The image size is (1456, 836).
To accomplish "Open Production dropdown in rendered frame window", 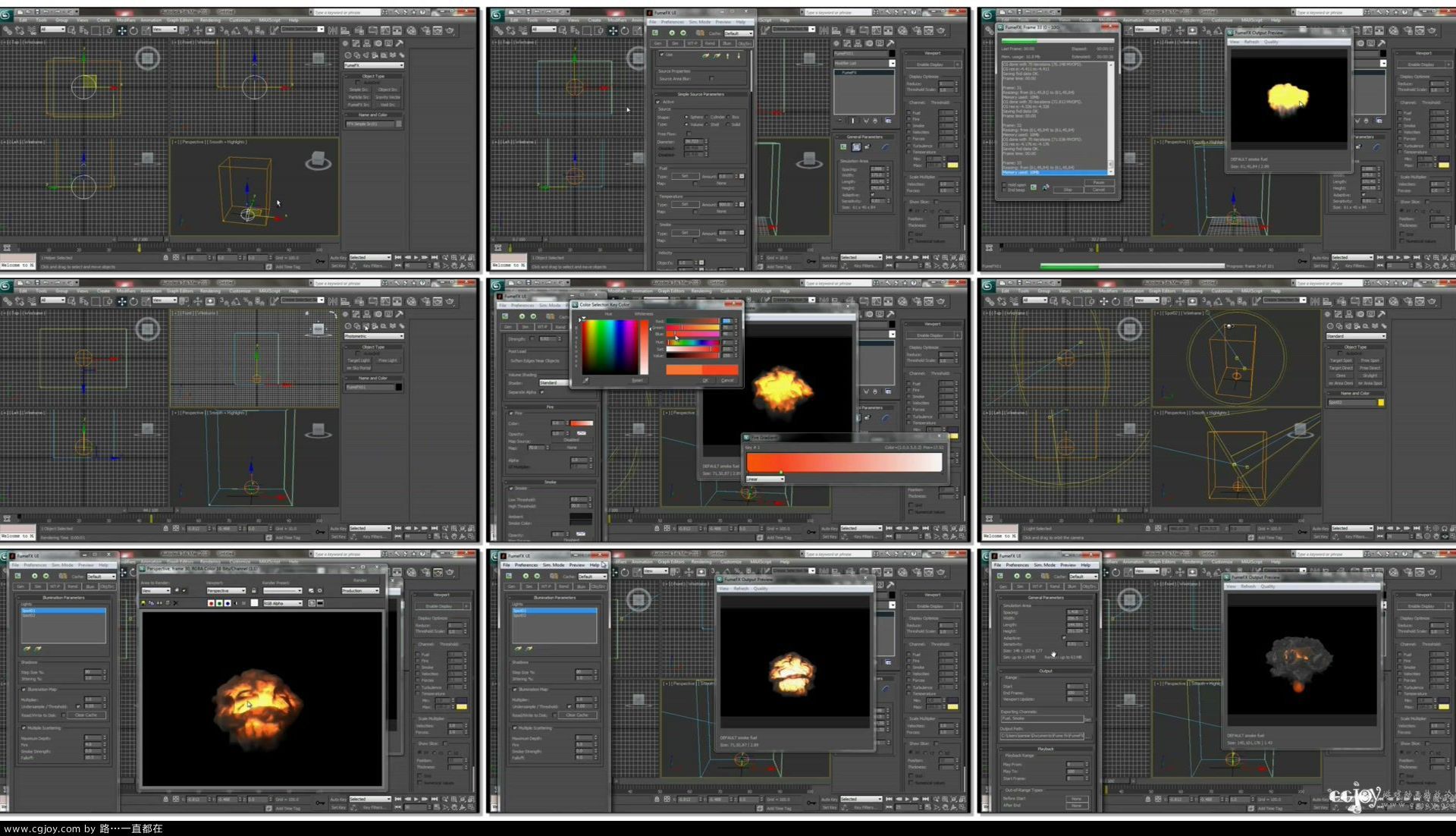I will (360, 590).
